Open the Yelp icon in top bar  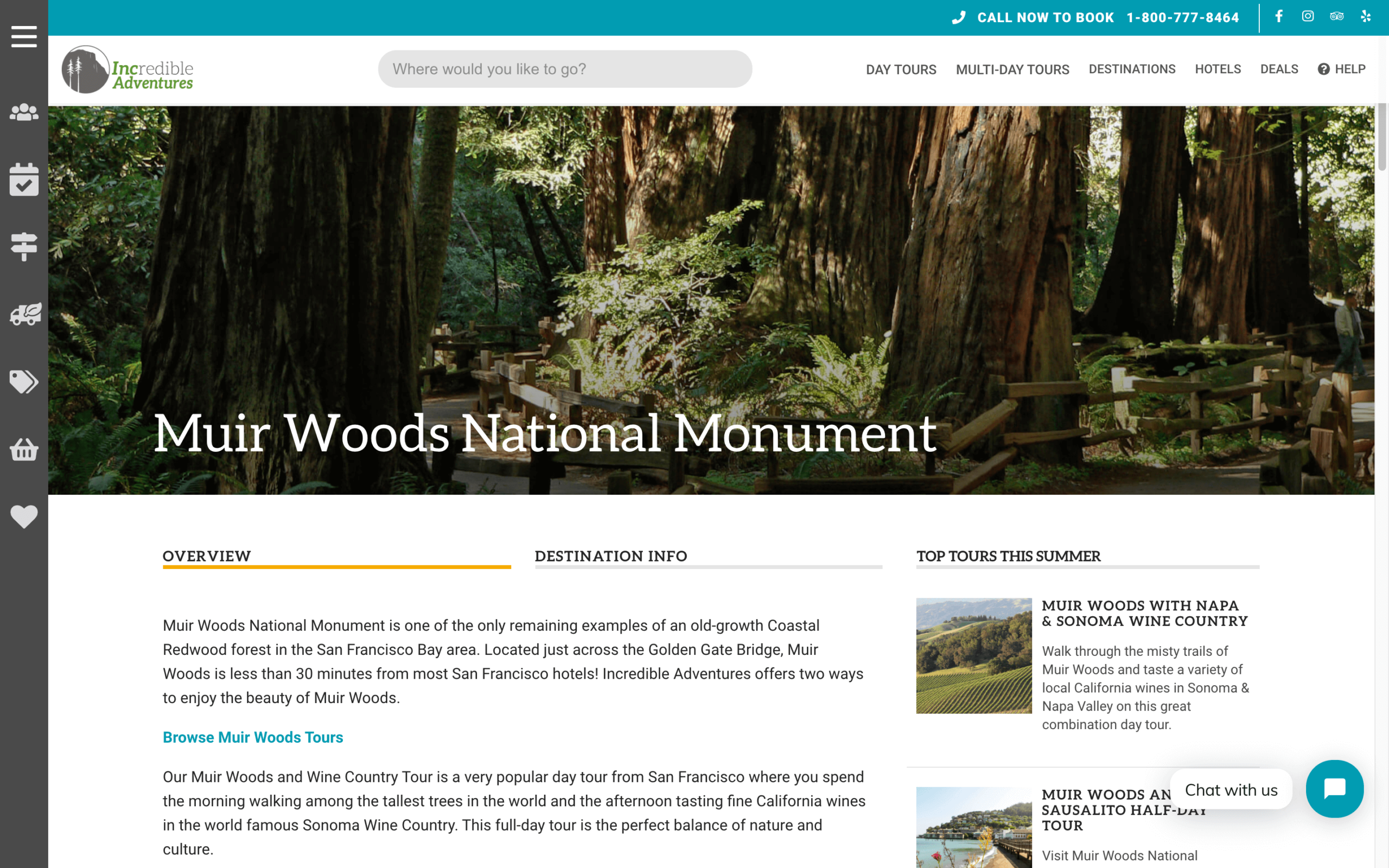tap(1366, 17)
